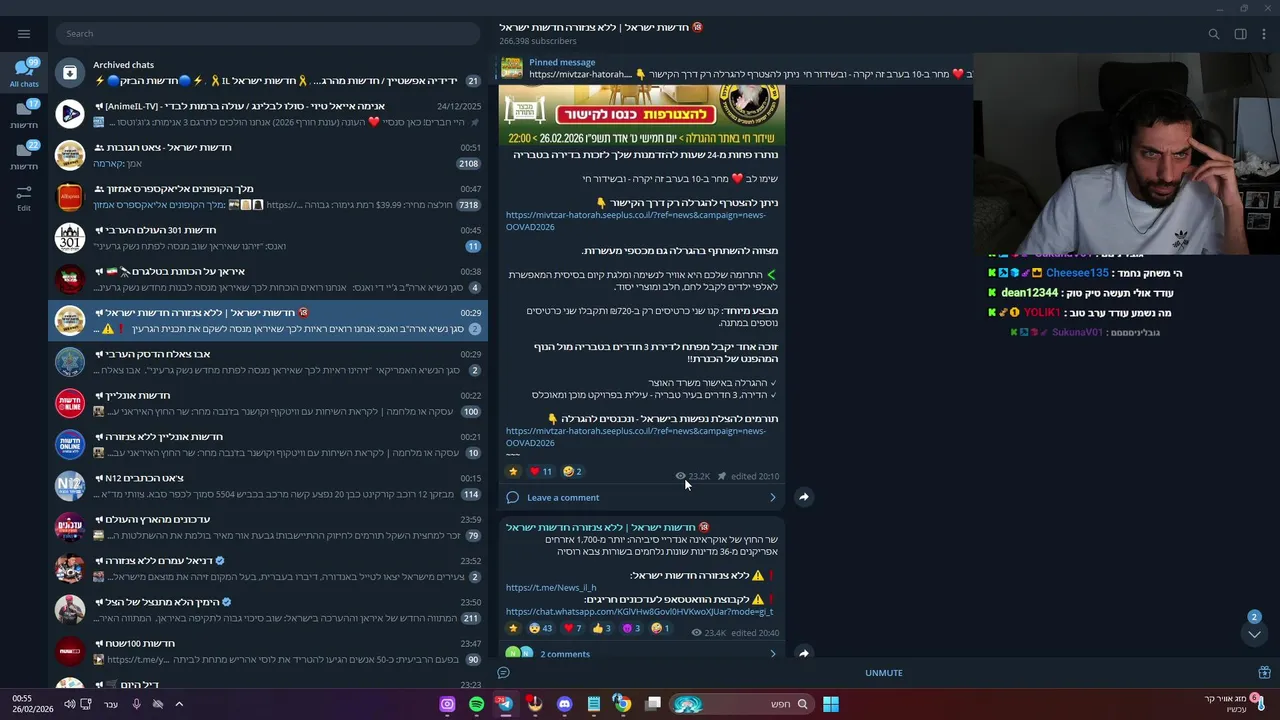Open the הימין הלא מתנצל של הצל channel
Viewport: 1280px width, 720px height.
pyautogui.click(x=268, y=610)
